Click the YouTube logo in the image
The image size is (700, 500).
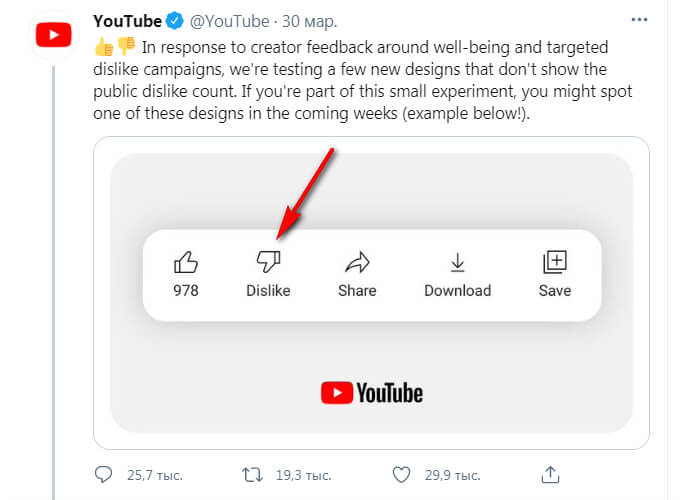point(372,392)
